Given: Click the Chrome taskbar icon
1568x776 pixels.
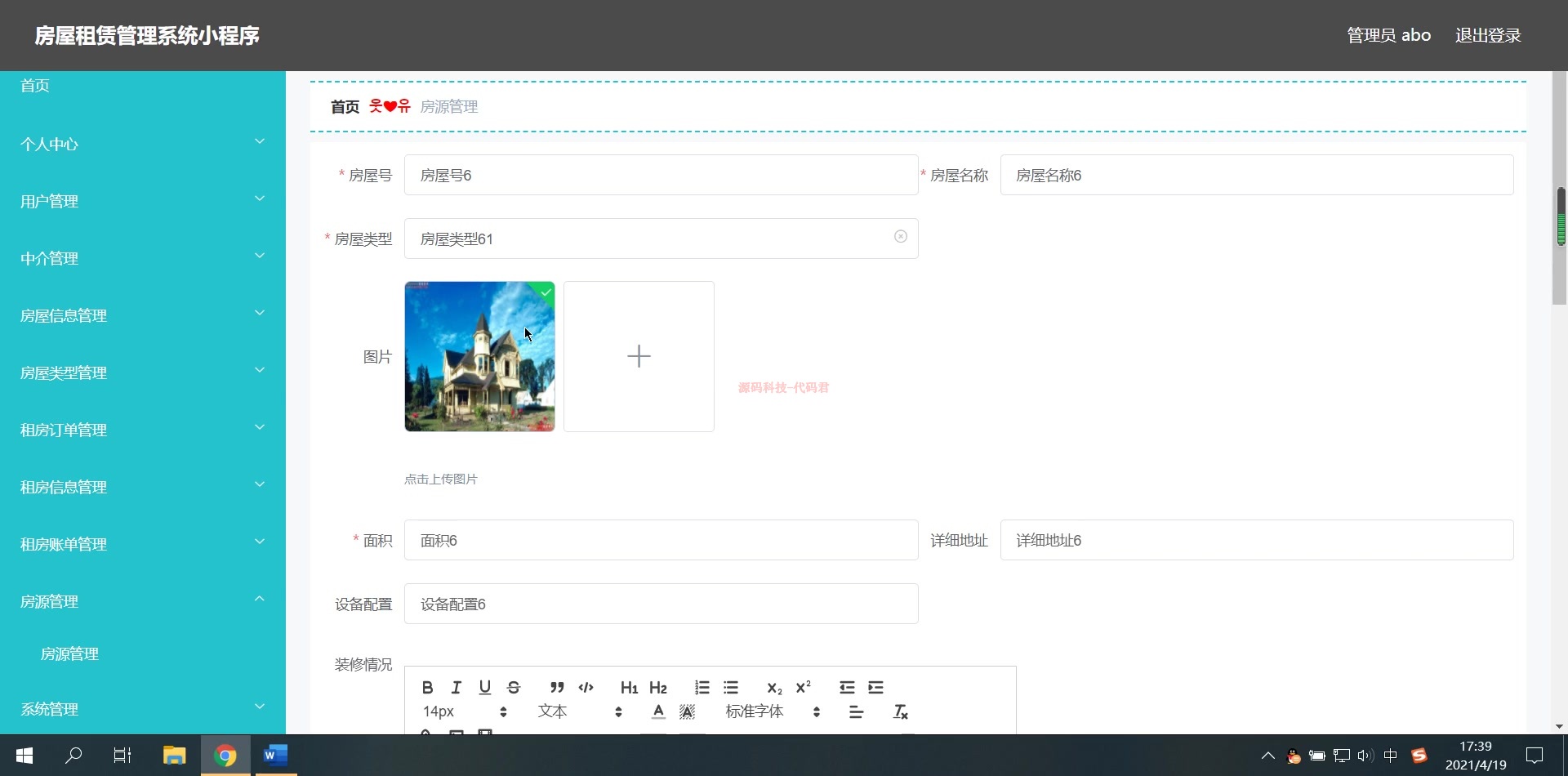Looking at the screenshot, I should [x=225, y=756].
